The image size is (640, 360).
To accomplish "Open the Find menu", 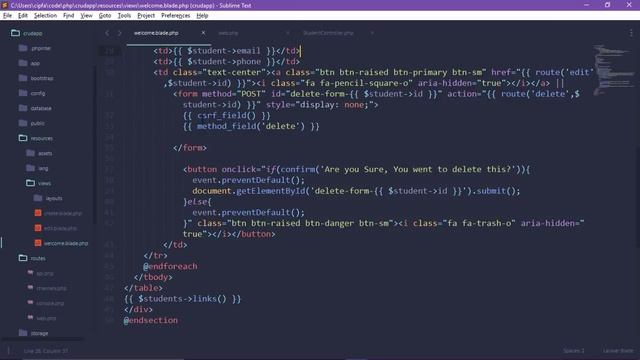I will point(69,16).
